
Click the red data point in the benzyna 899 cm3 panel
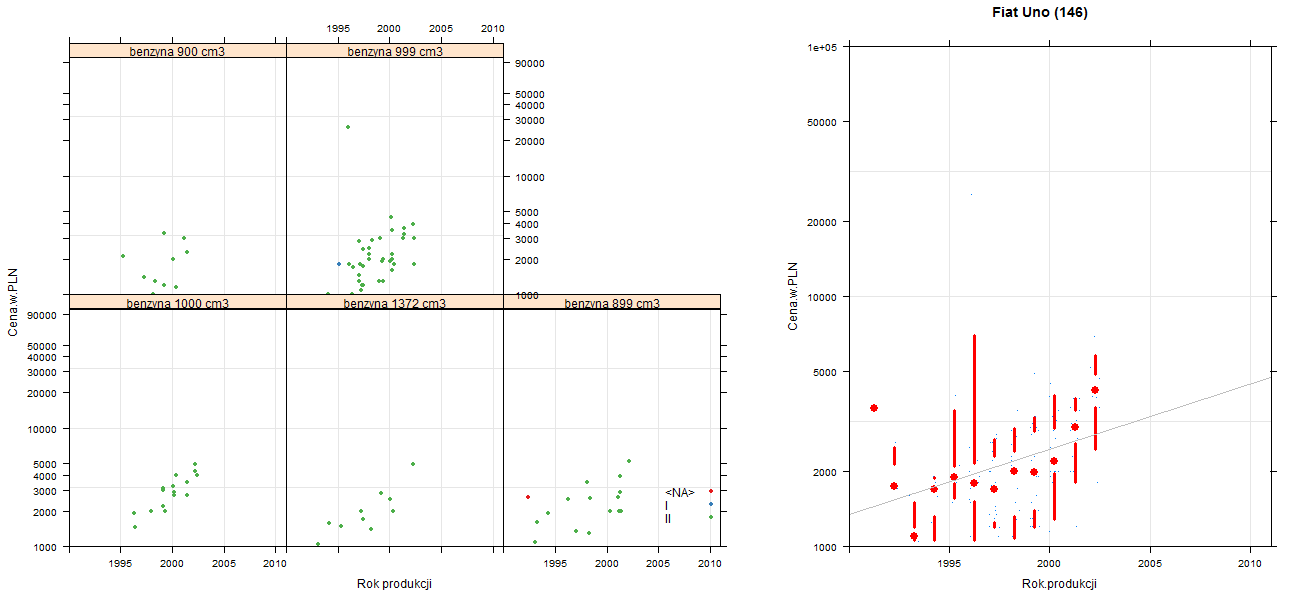click(x=528, y=497)
